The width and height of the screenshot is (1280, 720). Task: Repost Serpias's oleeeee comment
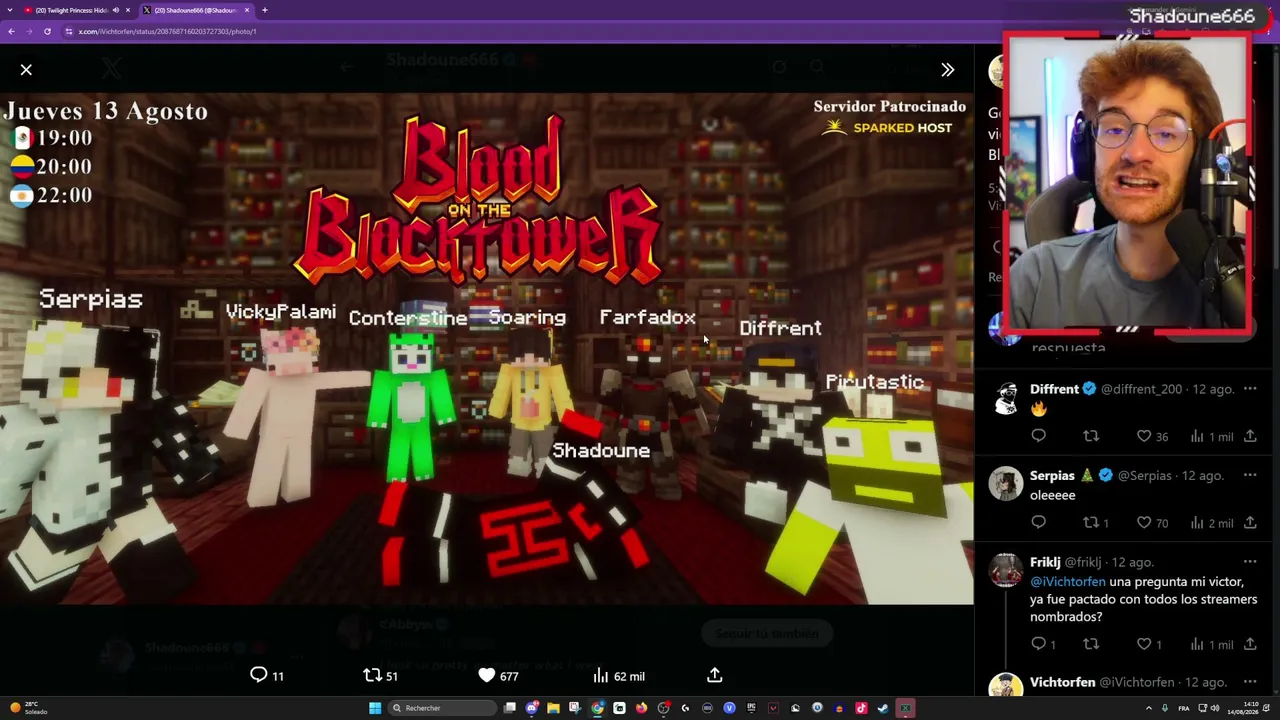1096,522
